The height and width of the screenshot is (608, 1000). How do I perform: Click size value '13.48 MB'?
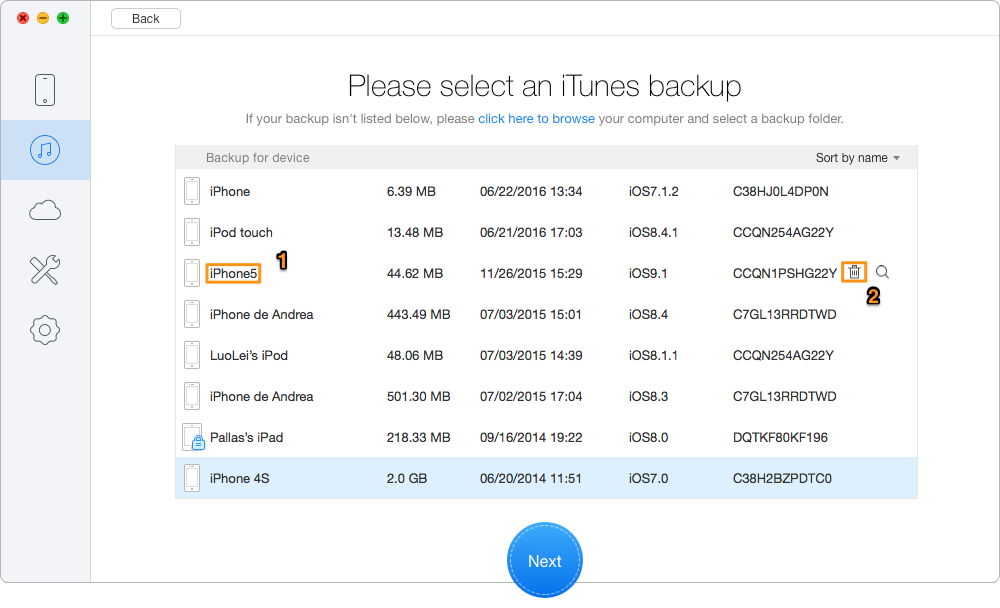pyautogui.click(x=415, y=232)
